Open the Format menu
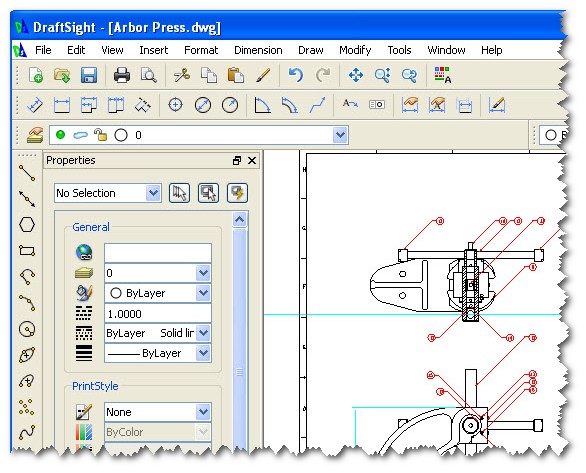This screenshot has width=586, height=473. [x=201, y=50]
